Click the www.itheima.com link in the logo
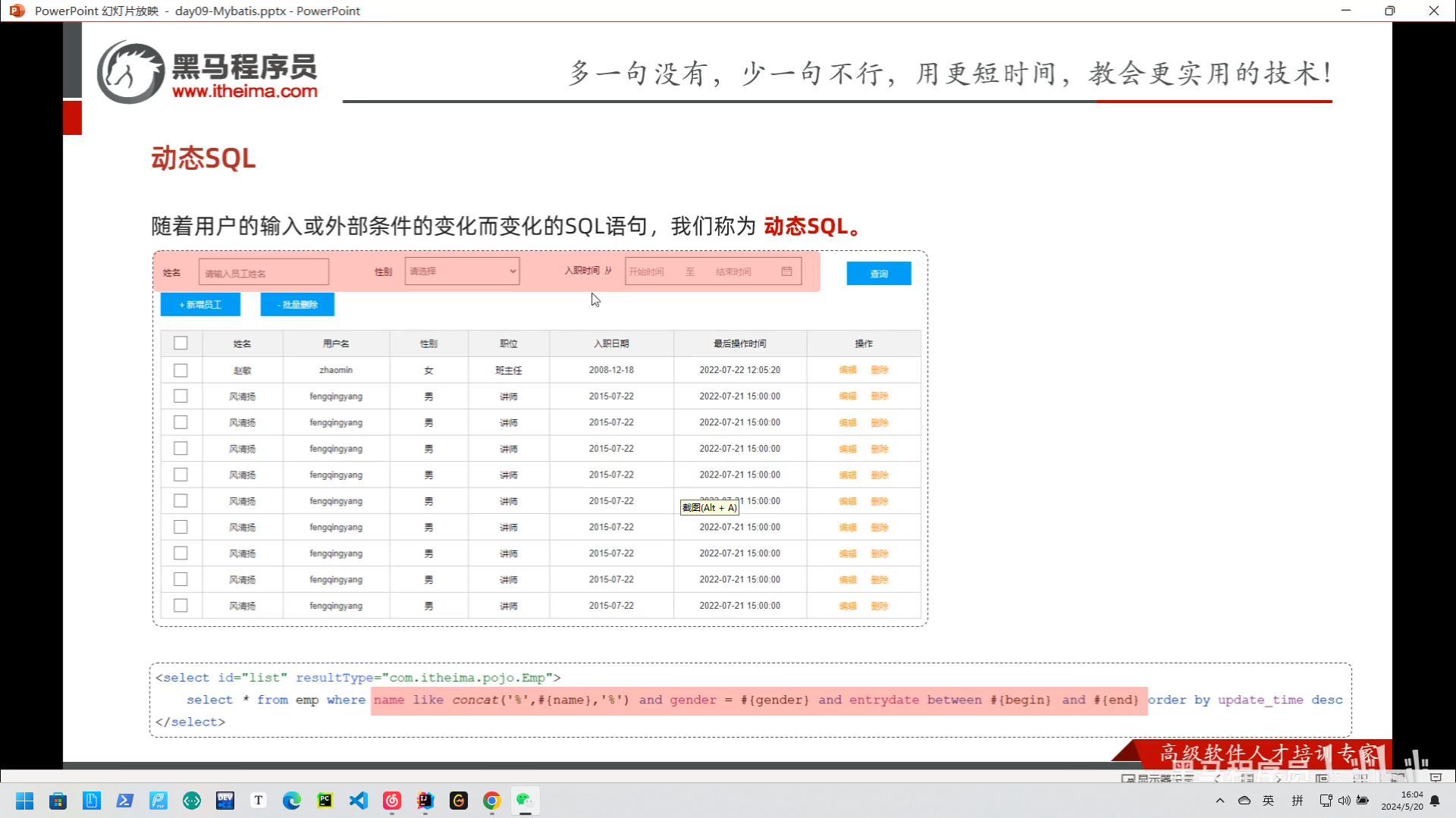 [x=245, y=91]
